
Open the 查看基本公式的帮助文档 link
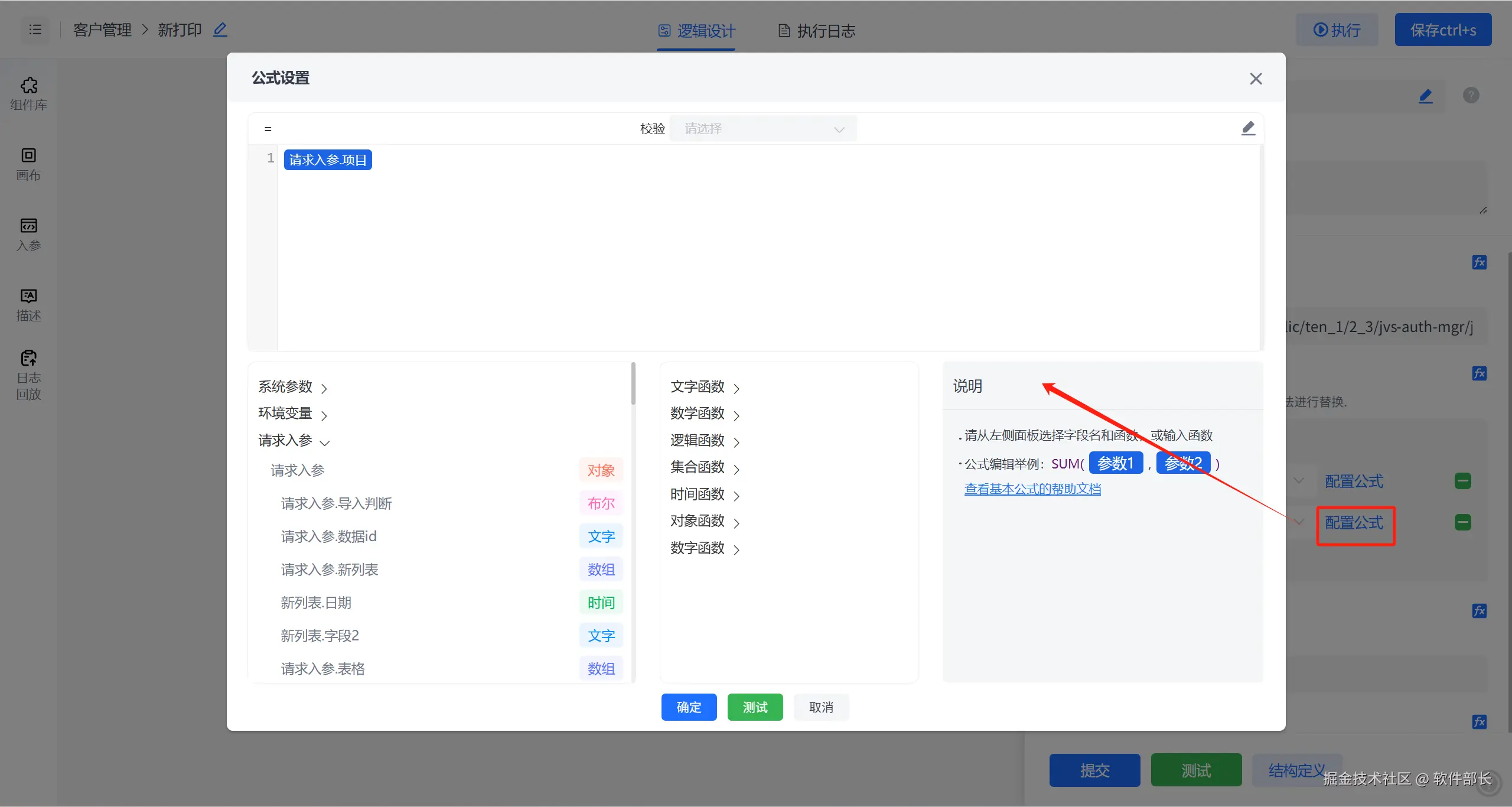(x=1032, y=489)
